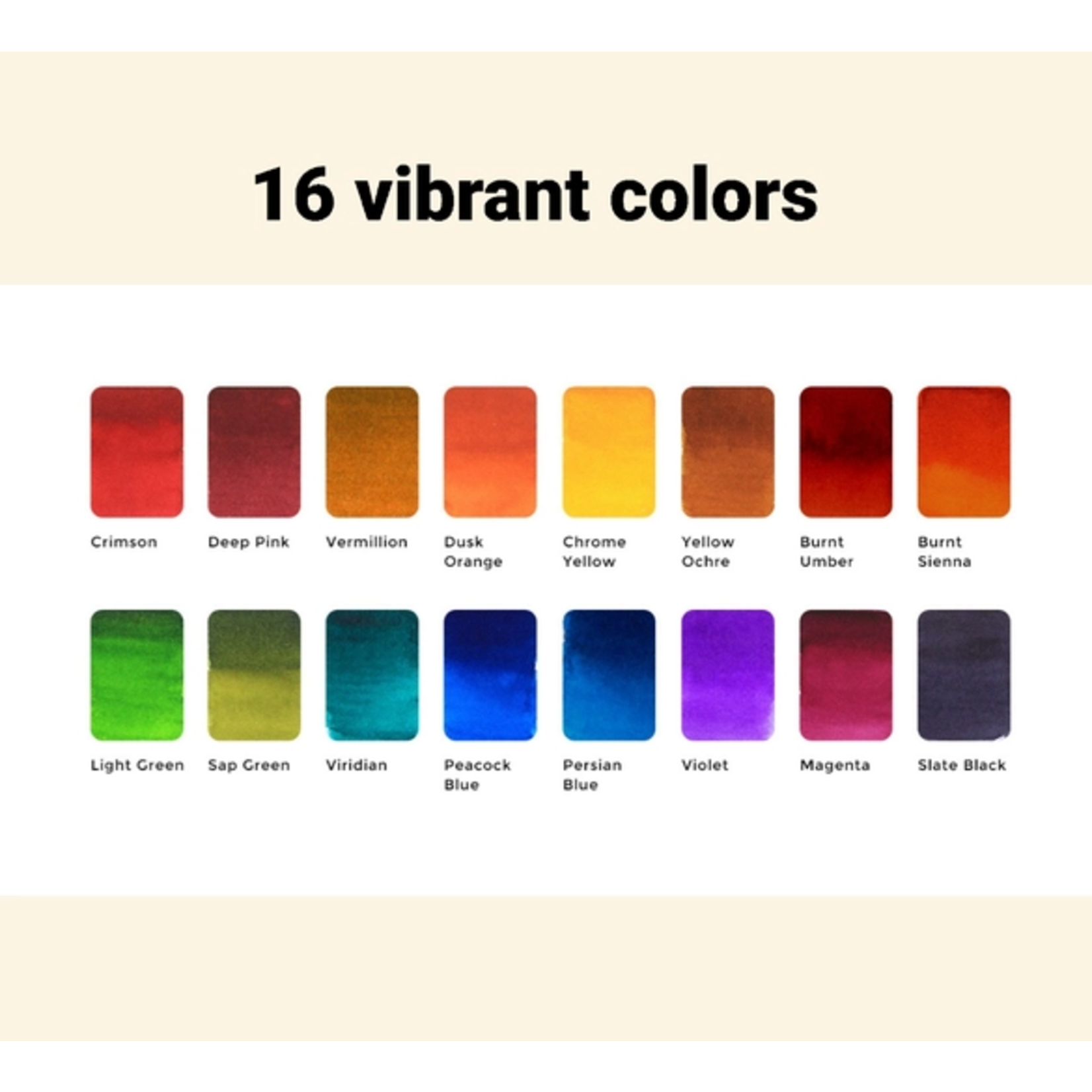Click the Sap Green swatch
The width and height of the screenshot is (1092, 1092).
(254, 675)
